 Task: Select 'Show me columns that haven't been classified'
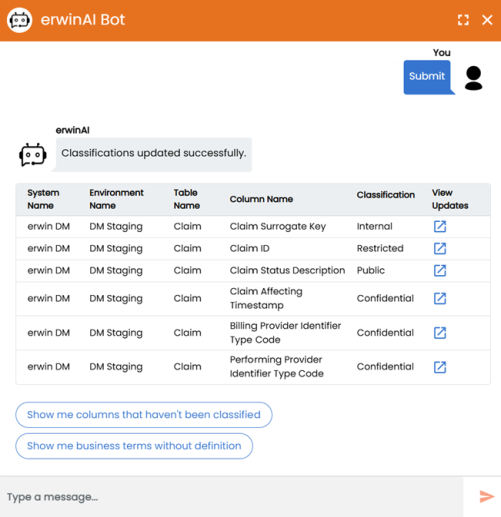[144, 415]
